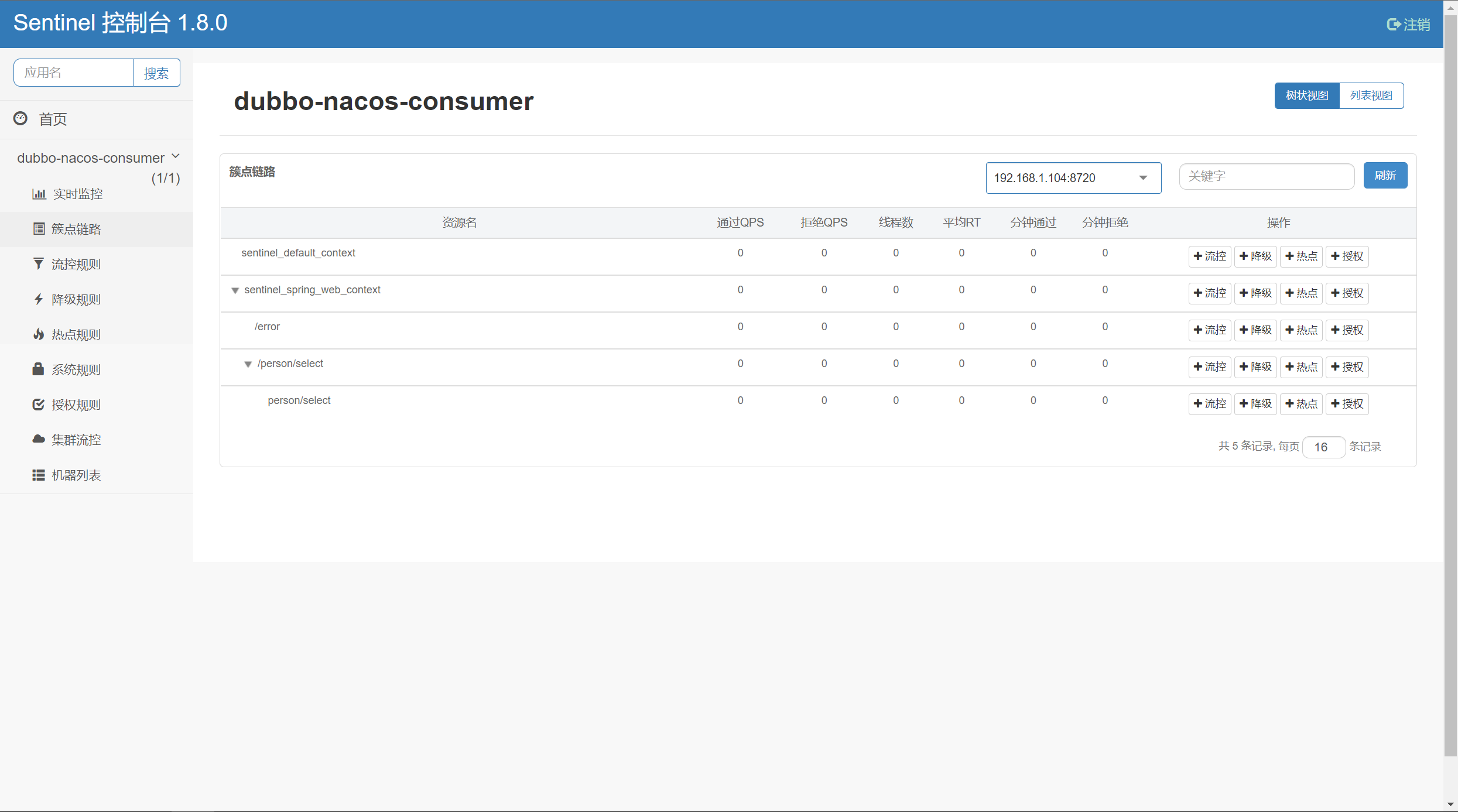Viewport: 1458px width, 812px height.
Task: Click the Sentinel 控制台 1.8.0 title
Action: [121, 23]
